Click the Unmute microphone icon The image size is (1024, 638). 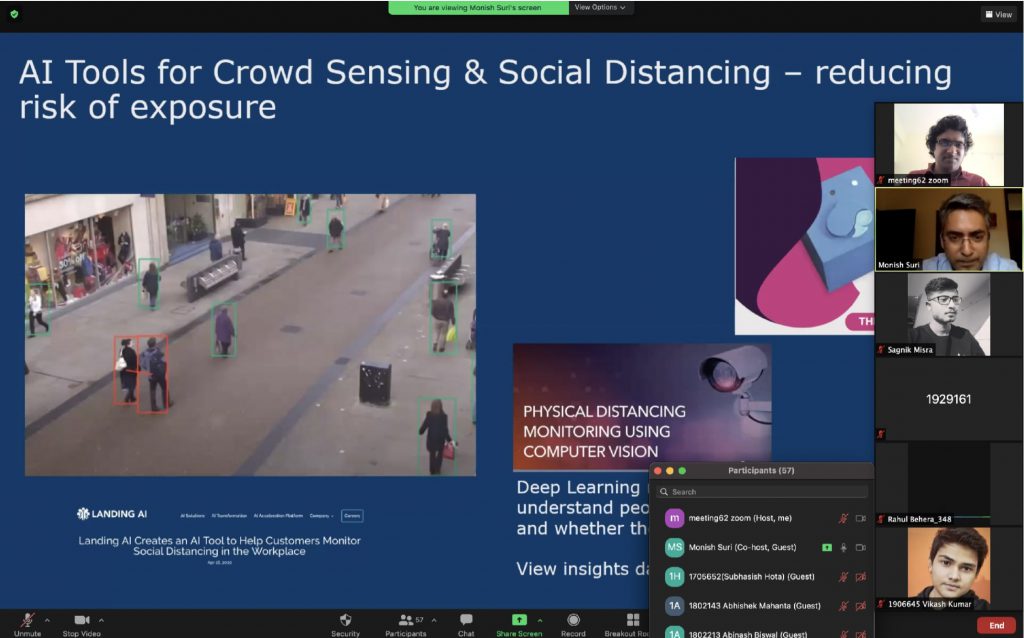(27, 620)
